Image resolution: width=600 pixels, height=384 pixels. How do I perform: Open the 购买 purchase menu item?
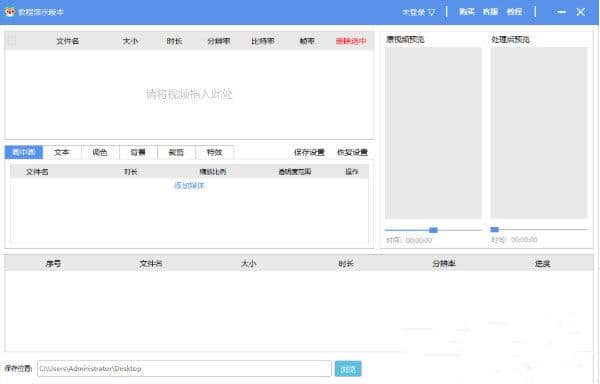(x=467, y=12)
